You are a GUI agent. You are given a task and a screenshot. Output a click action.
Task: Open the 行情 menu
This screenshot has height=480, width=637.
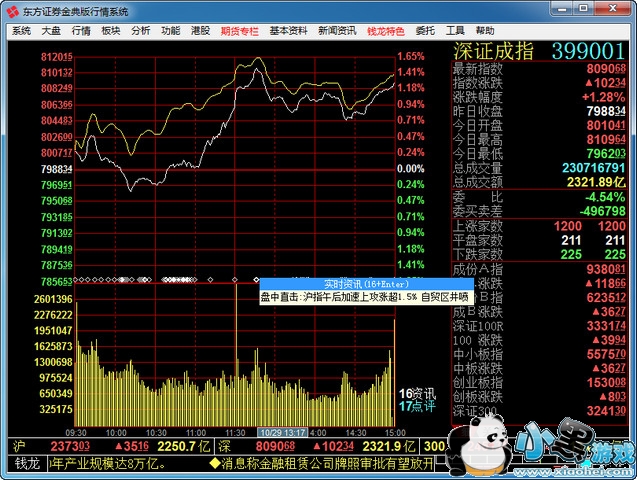pyautogui.click(x=81, y=31)
